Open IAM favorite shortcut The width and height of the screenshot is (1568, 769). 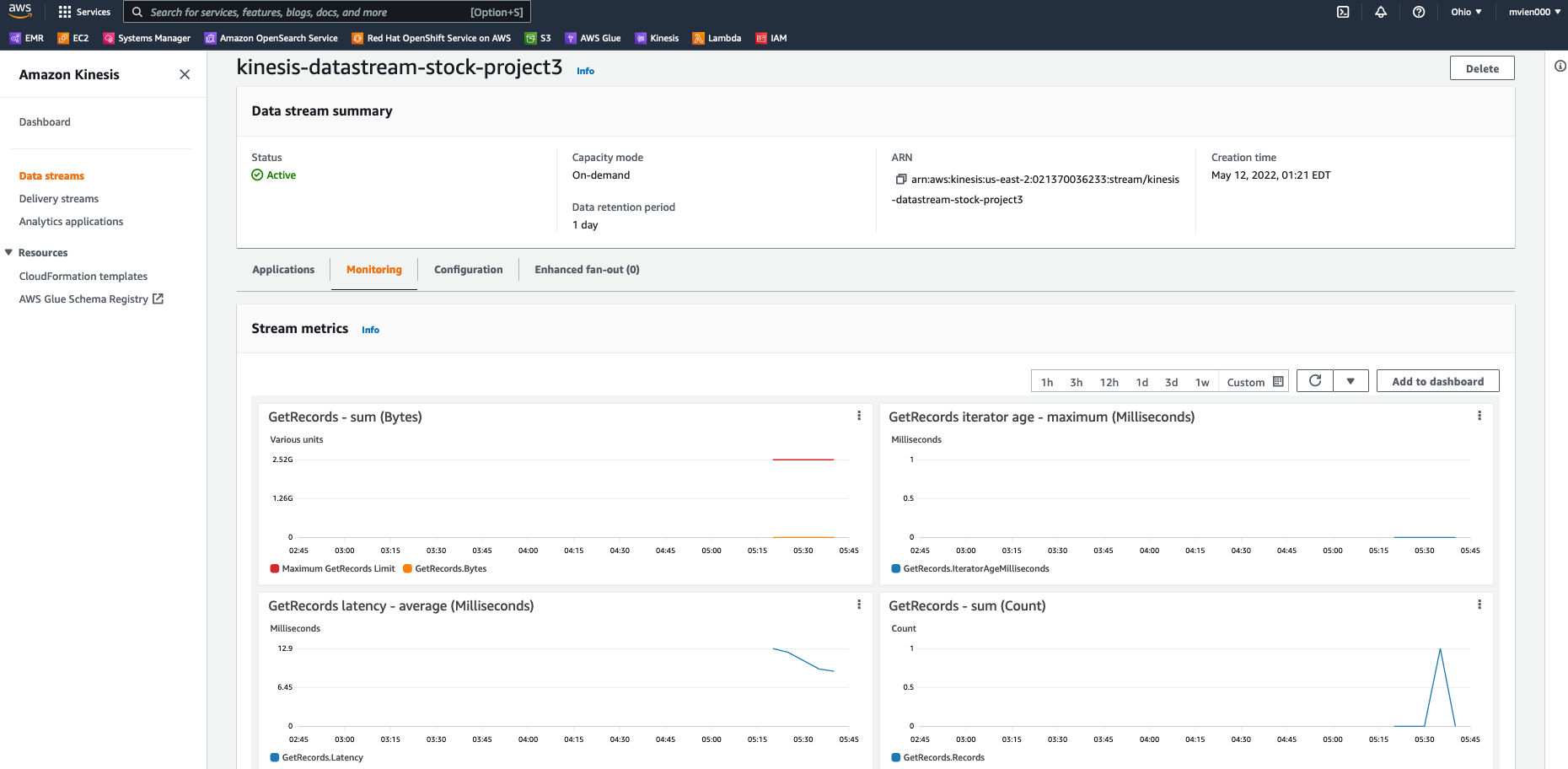(771, 38)
